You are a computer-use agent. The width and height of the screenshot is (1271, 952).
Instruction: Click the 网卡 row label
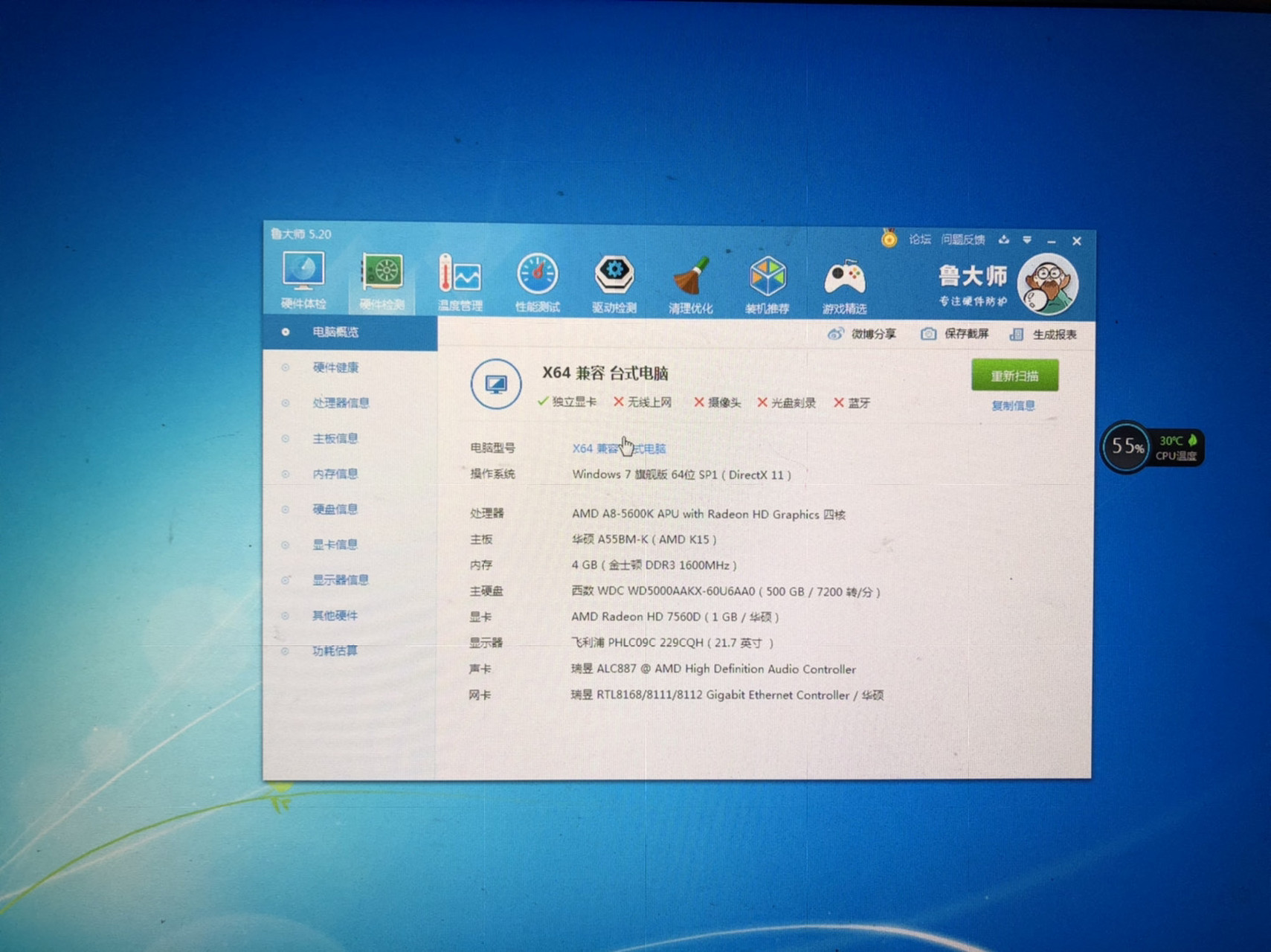click(480, 695)
